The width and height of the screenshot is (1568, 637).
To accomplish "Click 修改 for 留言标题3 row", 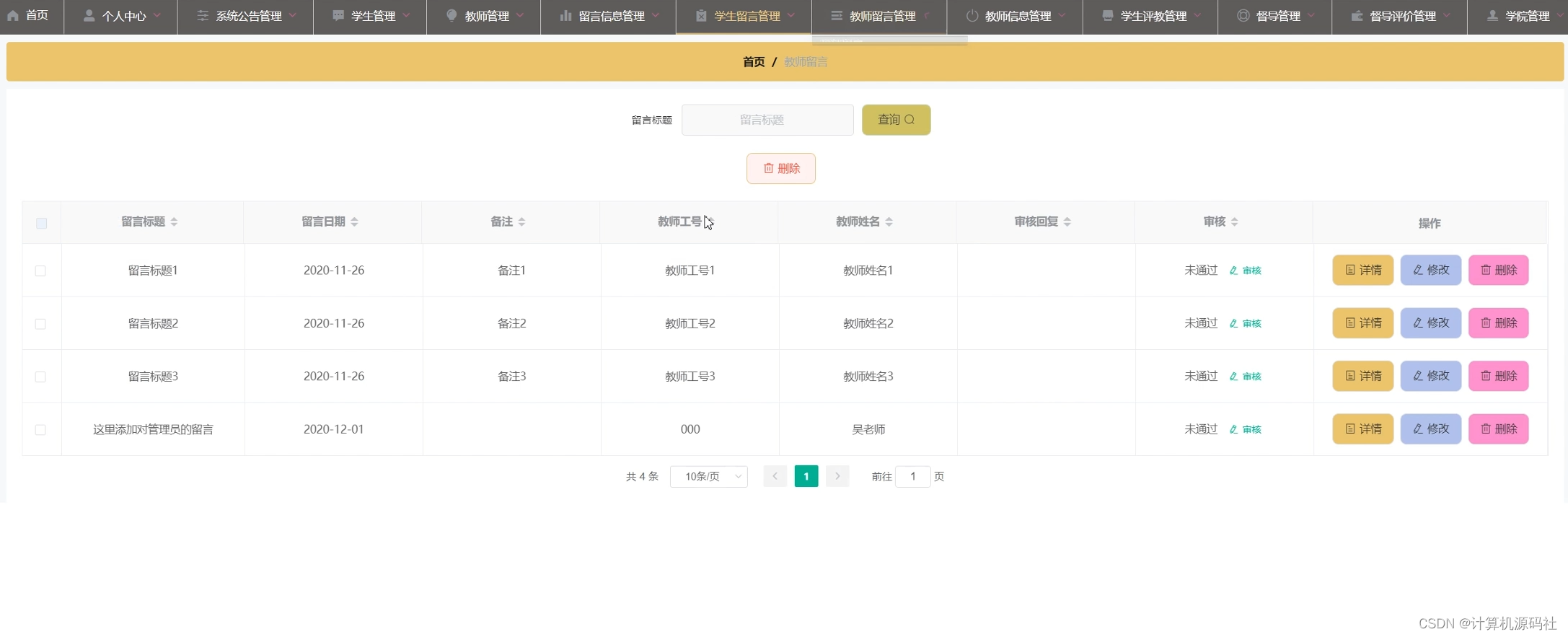I will [x=1431, y=376].
